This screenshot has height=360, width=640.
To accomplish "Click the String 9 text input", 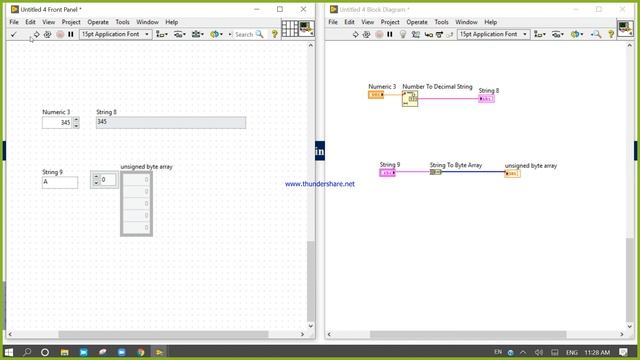I will tap(60, 182).
